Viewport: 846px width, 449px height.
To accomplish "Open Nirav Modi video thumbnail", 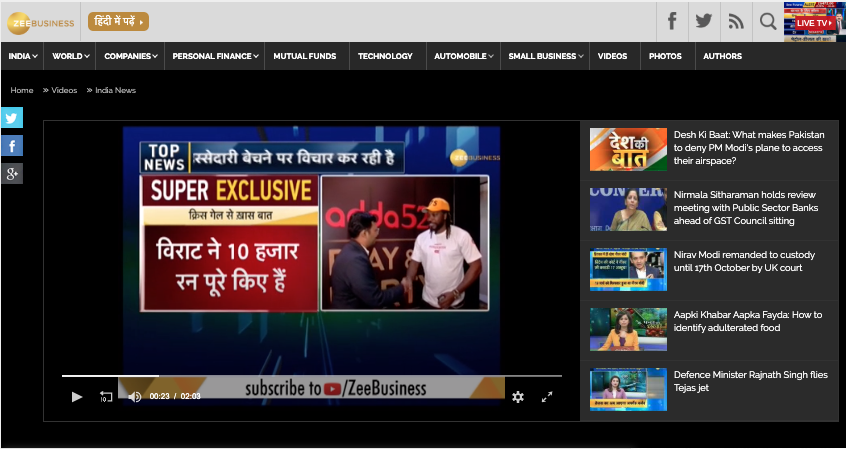I will [628, 269].
